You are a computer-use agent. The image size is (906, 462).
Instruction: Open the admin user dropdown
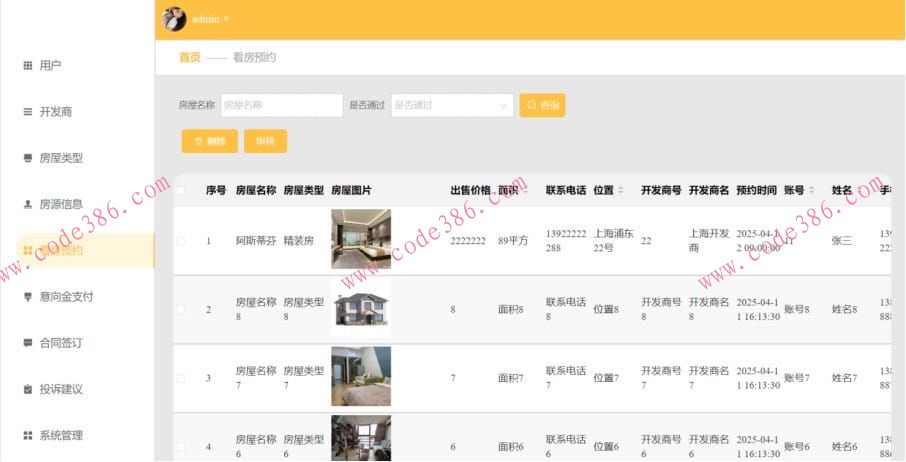(211, 20)
